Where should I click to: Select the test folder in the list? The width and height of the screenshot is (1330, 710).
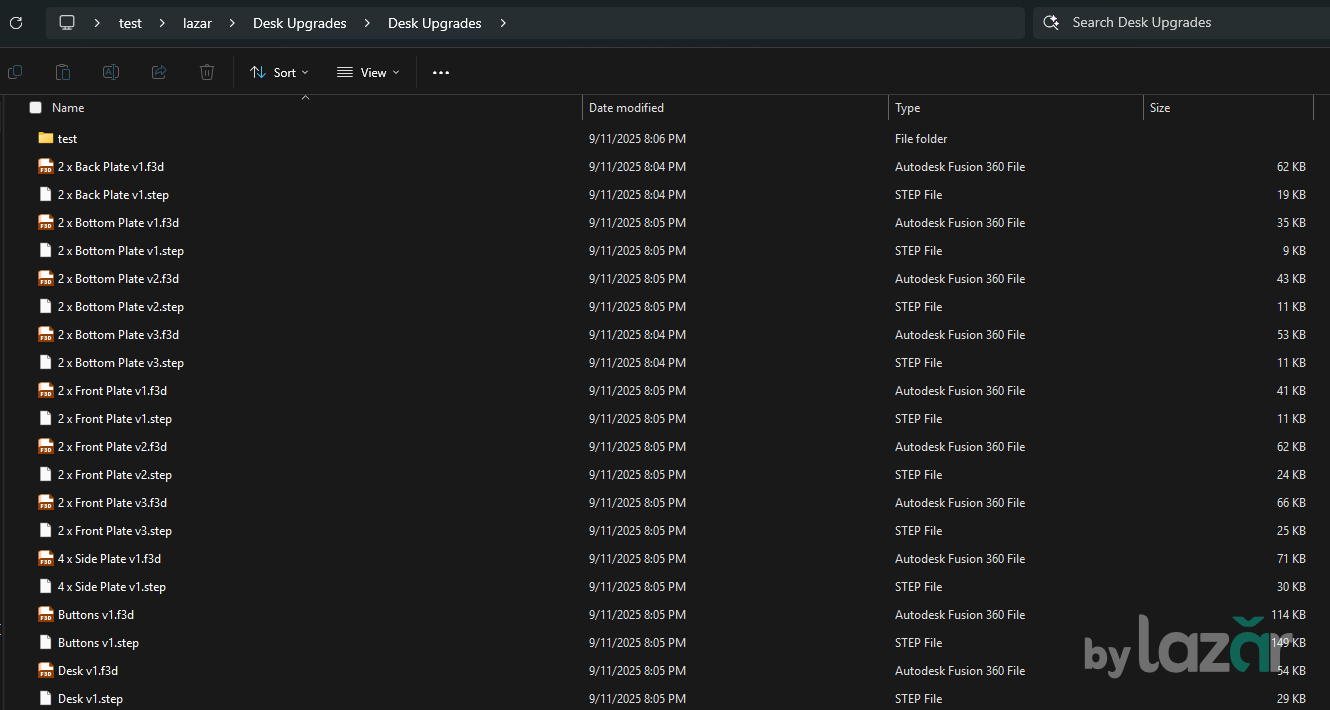pyautogui.click(x=67, y=139)
